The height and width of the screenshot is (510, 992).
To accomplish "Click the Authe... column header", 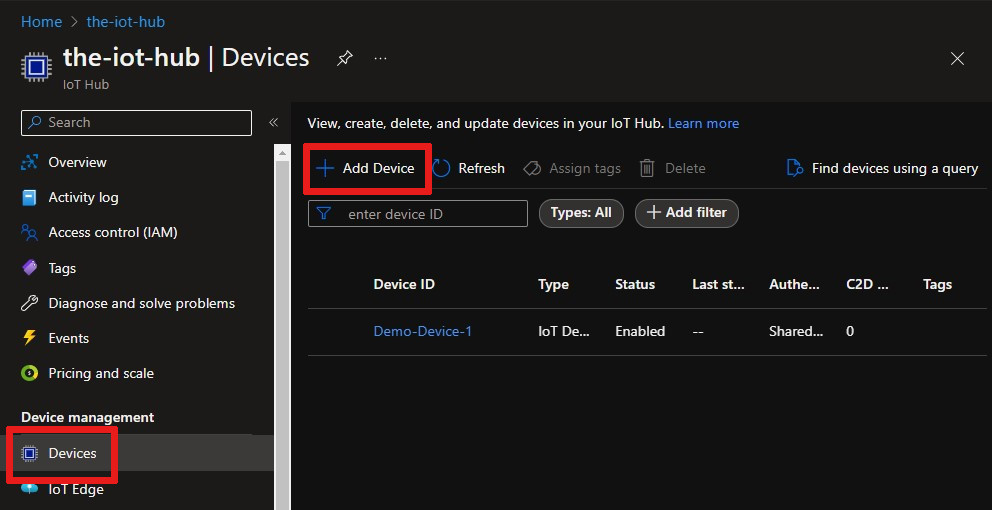I will click(795, 285).
